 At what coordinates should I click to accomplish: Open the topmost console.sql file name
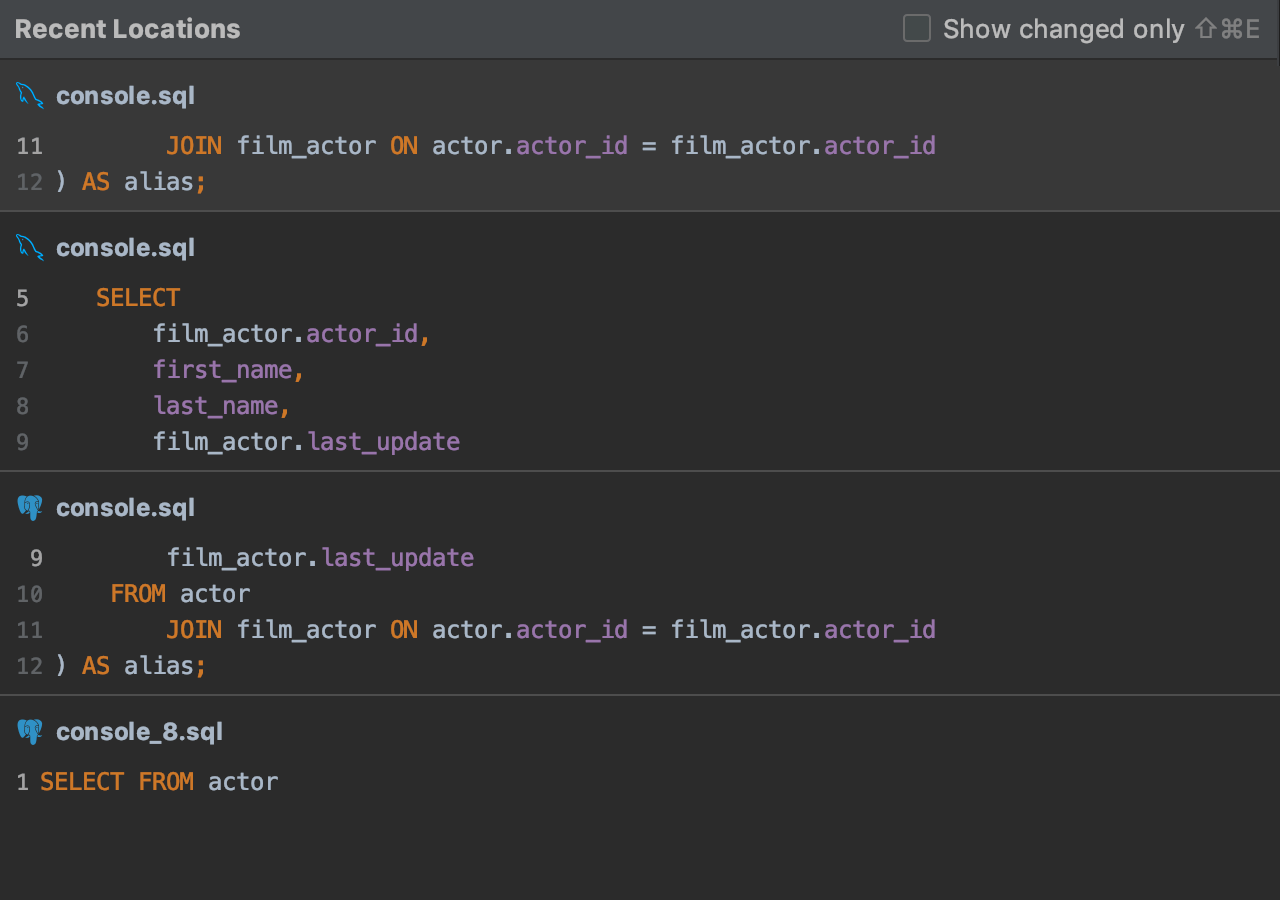[x=125, y=96]
